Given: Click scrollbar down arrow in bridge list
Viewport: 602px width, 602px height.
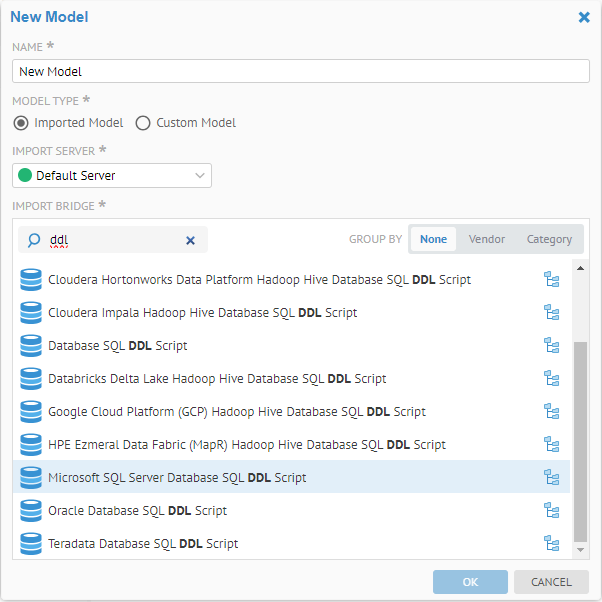Looking at the screenshot, I should 580,549.
